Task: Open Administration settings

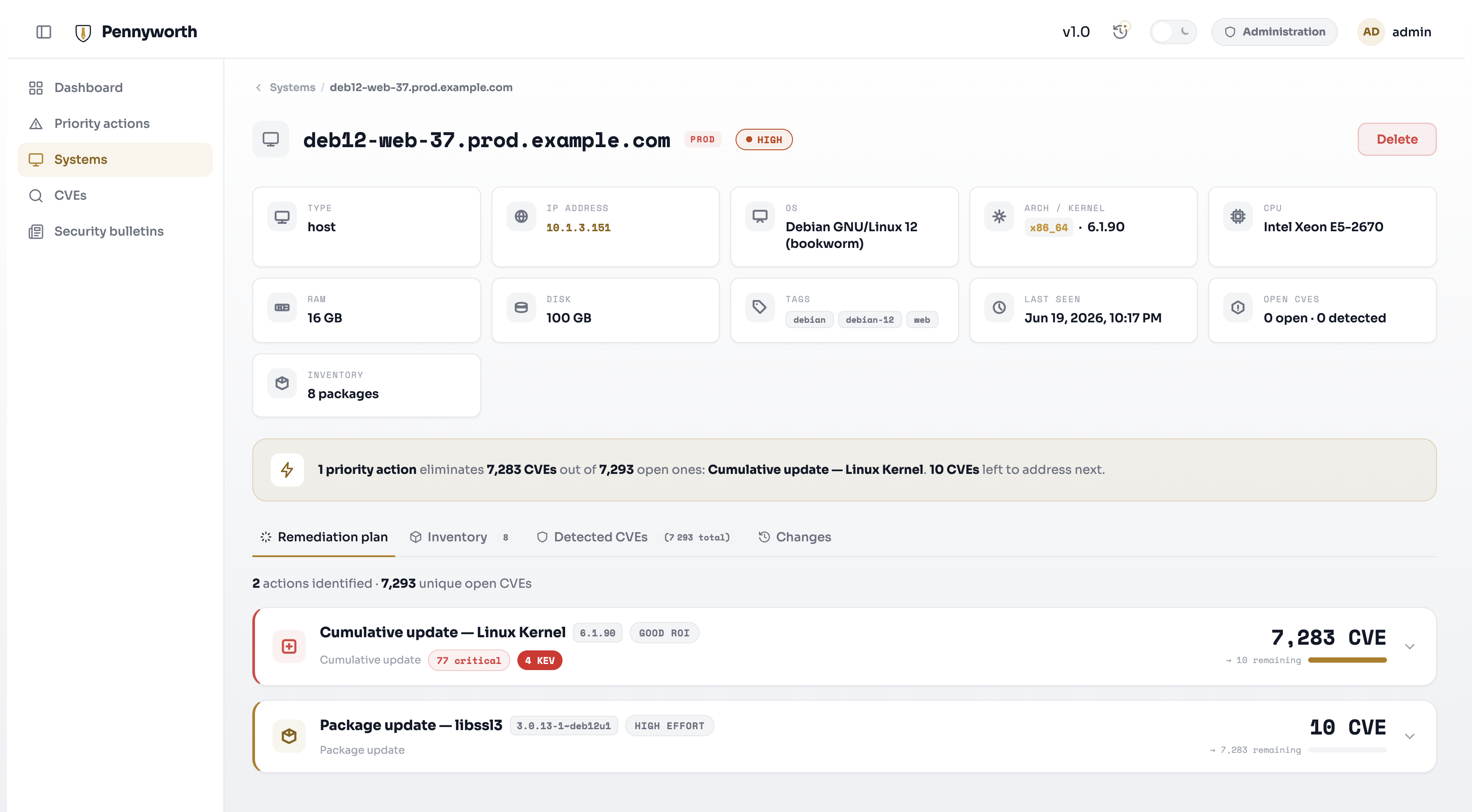Action: (x=1274, y=32)
